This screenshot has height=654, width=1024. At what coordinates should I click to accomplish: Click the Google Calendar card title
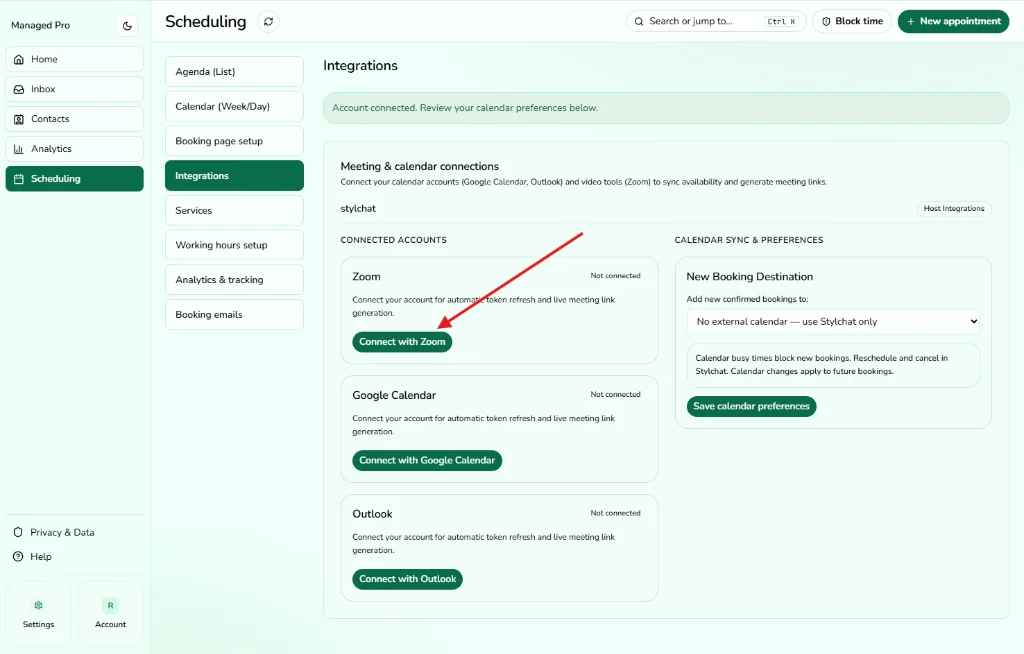point(394,395)
